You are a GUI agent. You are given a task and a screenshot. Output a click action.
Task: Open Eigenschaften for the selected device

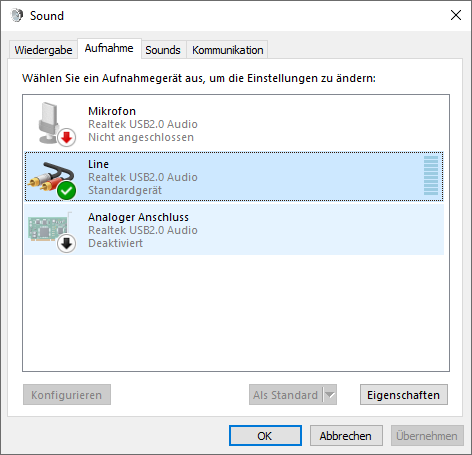point(404,395)
